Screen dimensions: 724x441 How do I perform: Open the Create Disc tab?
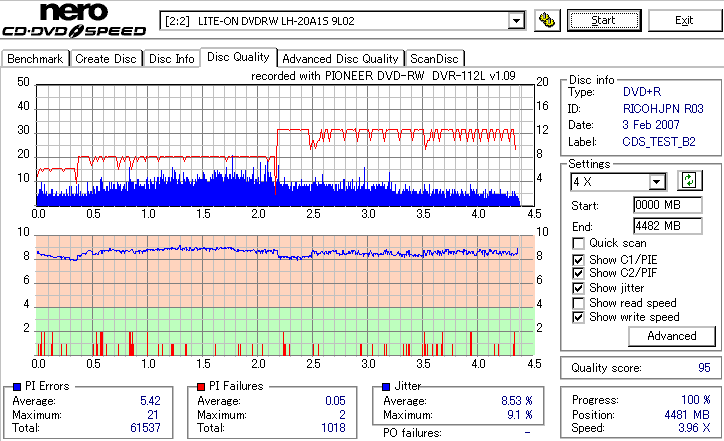[106, 59]
